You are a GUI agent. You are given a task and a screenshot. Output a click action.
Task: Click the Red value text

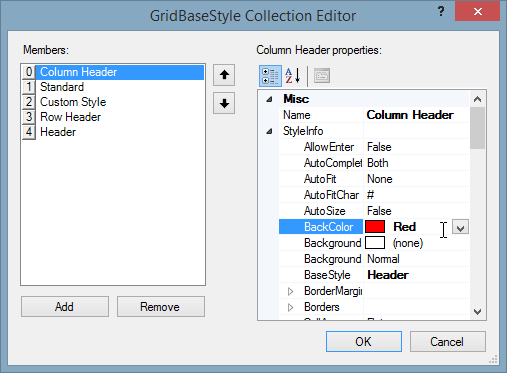405,227
